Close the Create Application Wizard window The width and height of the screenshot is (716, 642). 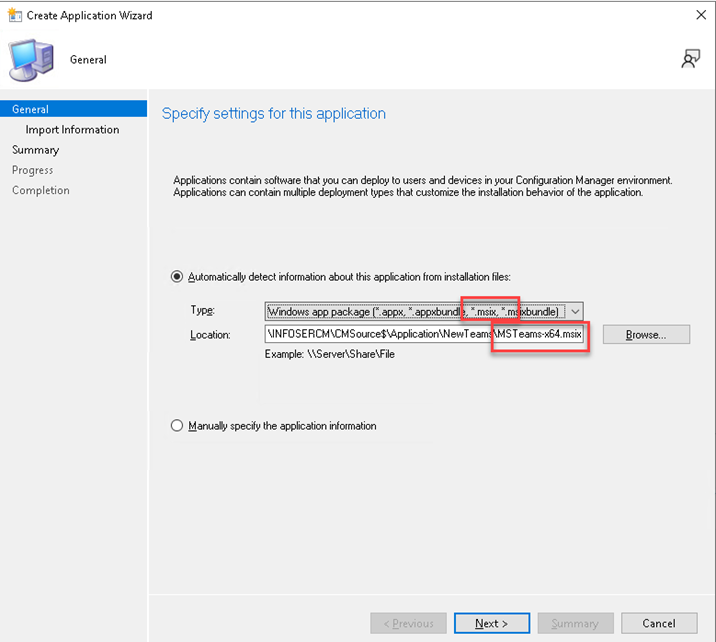point(698,15)
